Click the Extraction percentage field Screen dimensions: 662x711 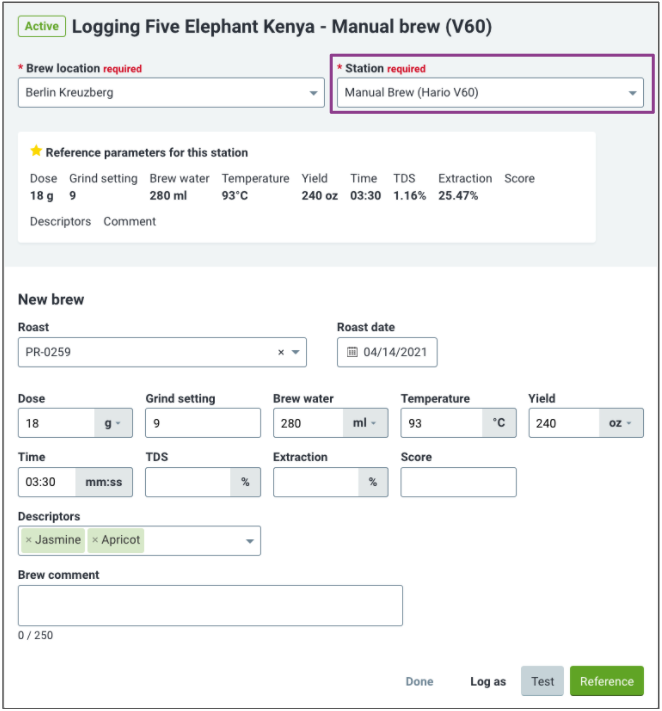[x=316, y=482]
